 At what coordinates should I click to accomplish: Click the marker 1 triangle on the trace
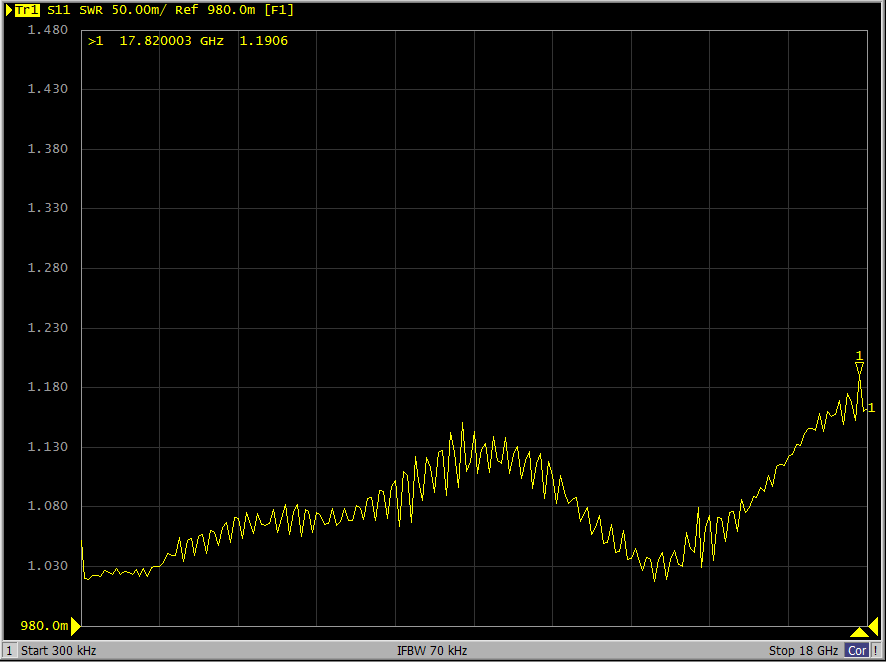tap(859, 367)
